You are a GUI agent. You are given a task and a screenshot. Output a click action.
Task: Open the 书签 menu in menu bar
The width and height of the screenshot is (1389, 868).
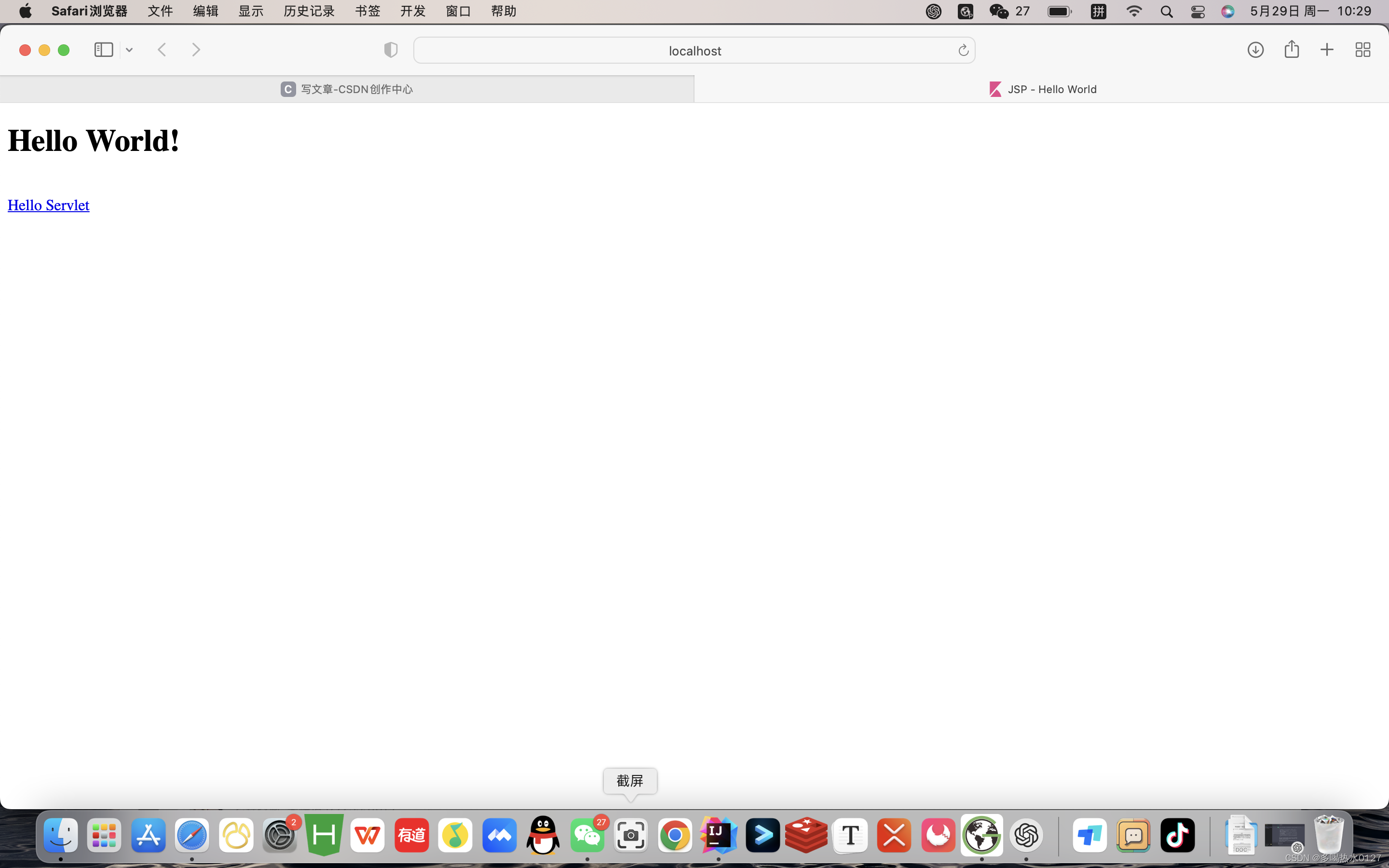point(368,12)
